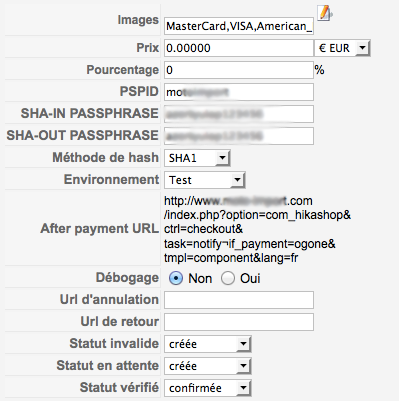
Task: Click the edit images pencil icon
Action: 325,14
